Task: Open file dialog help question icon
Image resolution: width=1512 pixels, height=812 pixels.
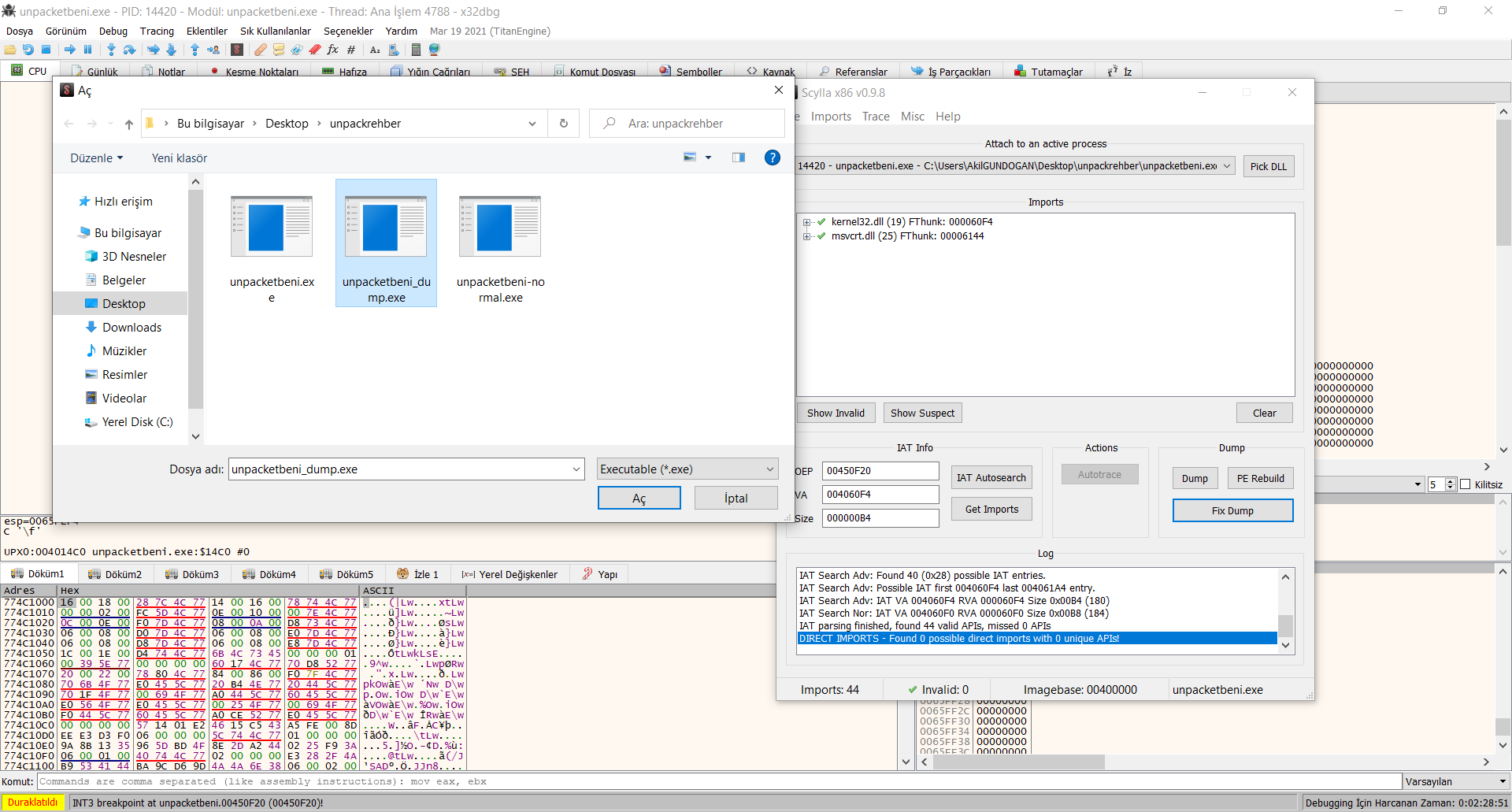Action: 772,158
